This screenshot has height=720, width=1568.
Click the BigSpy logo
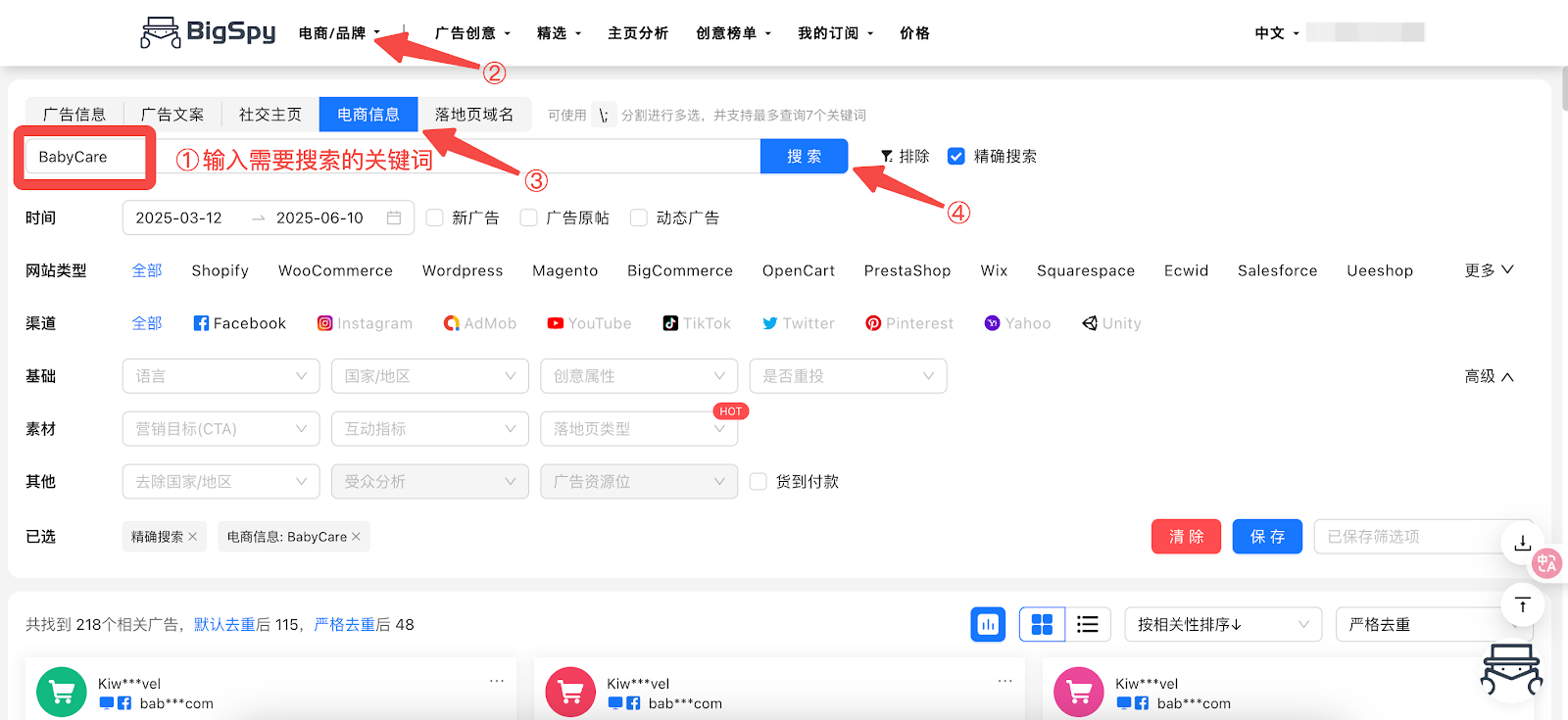208,32
